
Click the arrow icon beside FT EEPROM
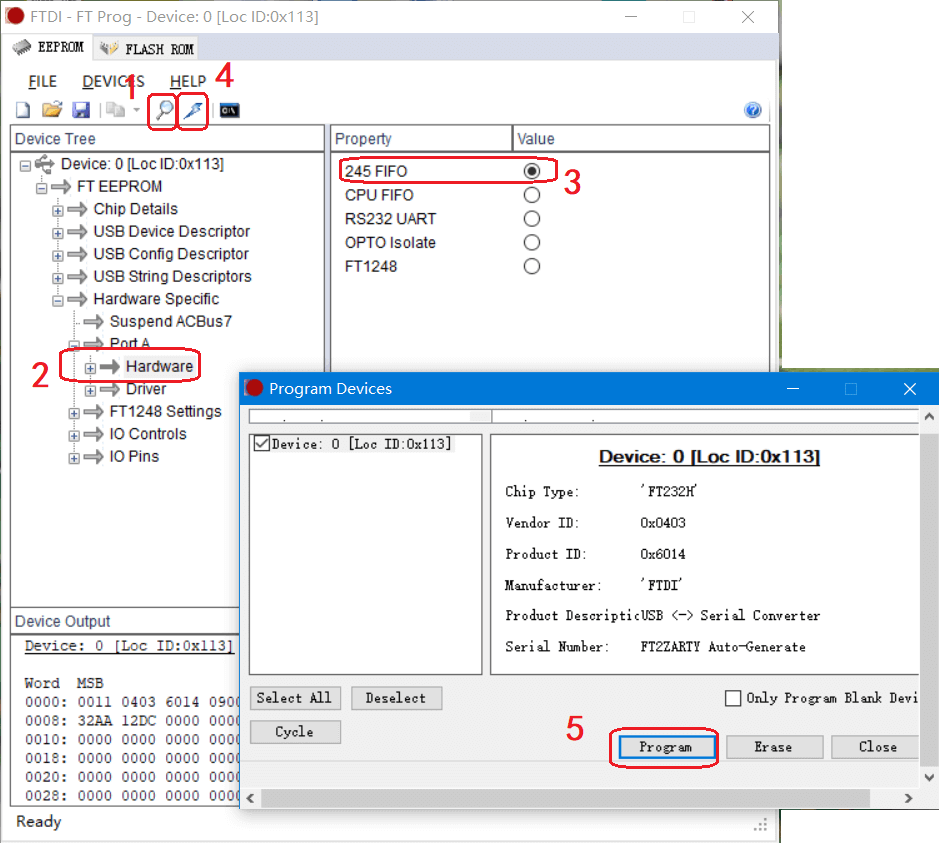click(61, 187)
